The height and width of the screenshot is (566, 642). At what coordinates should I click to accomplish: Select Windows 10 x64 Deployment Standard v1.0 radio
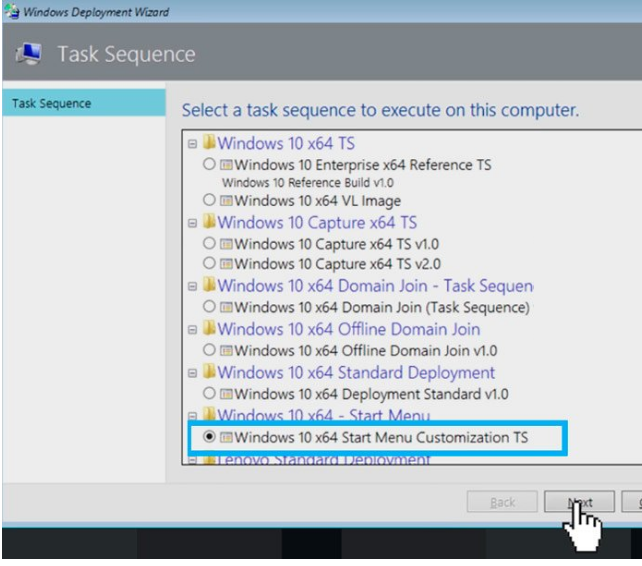click(x=209, y=393)
